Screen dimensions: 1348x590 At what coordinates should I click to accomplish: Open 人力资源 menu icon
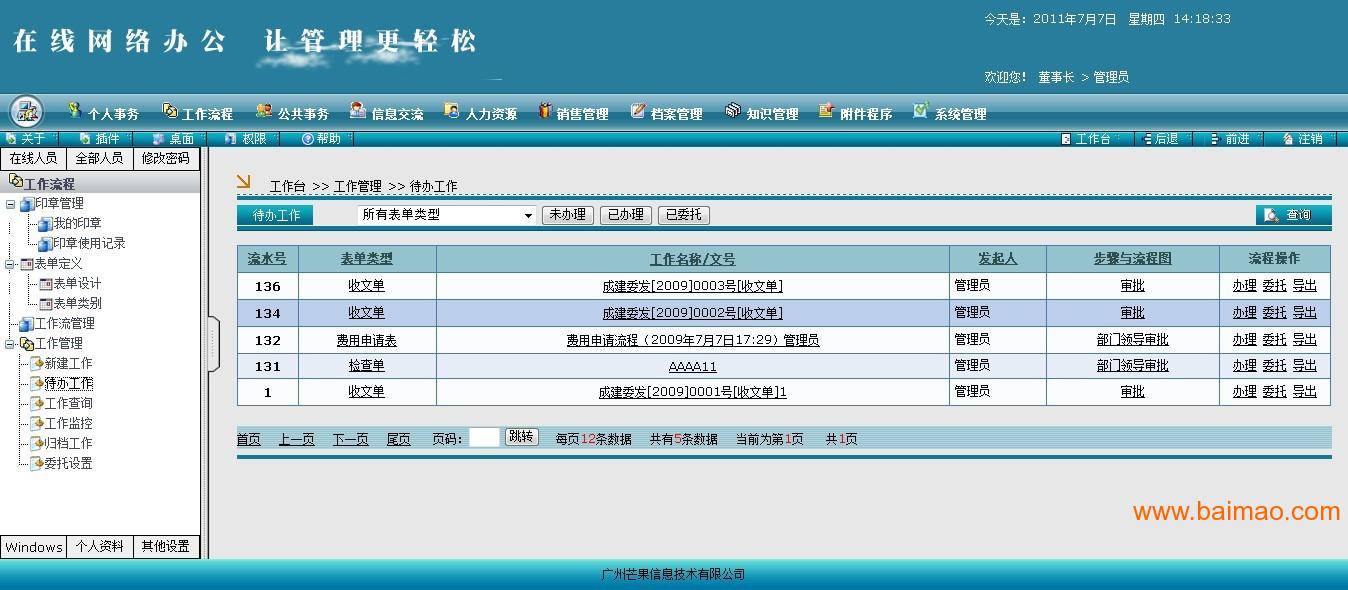452,110
